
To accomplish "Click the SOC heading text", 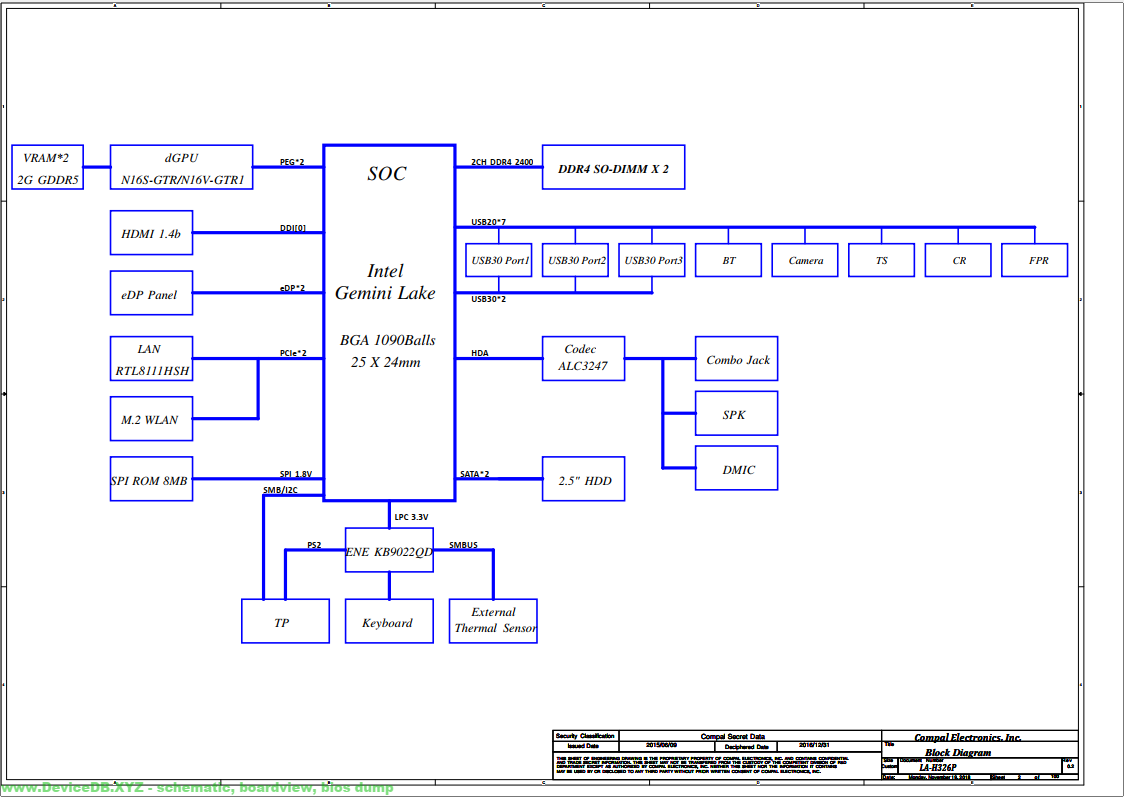I will coord(387,173).
